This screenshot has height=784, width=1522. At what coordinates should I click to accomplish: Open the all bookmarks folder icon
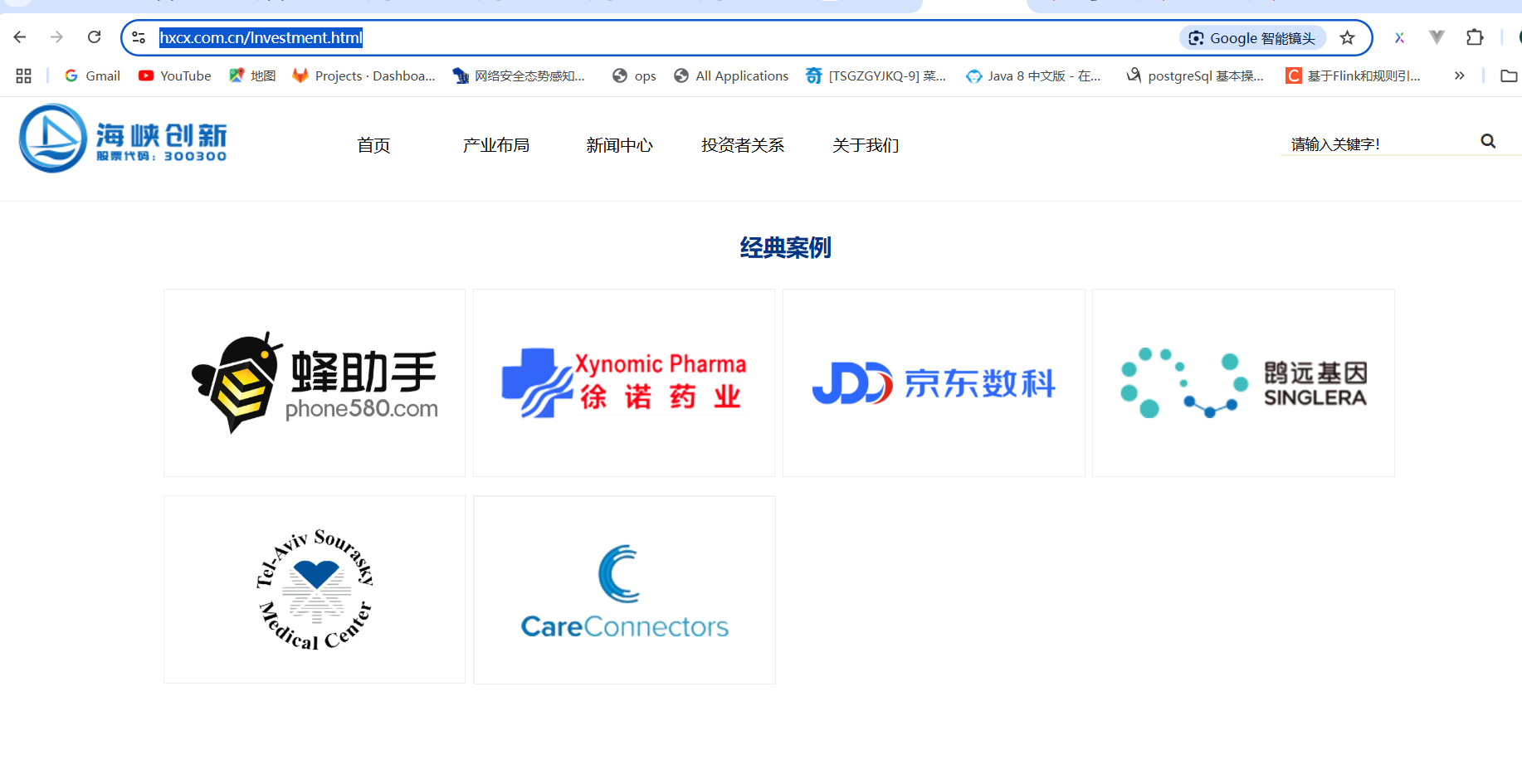1509,75
